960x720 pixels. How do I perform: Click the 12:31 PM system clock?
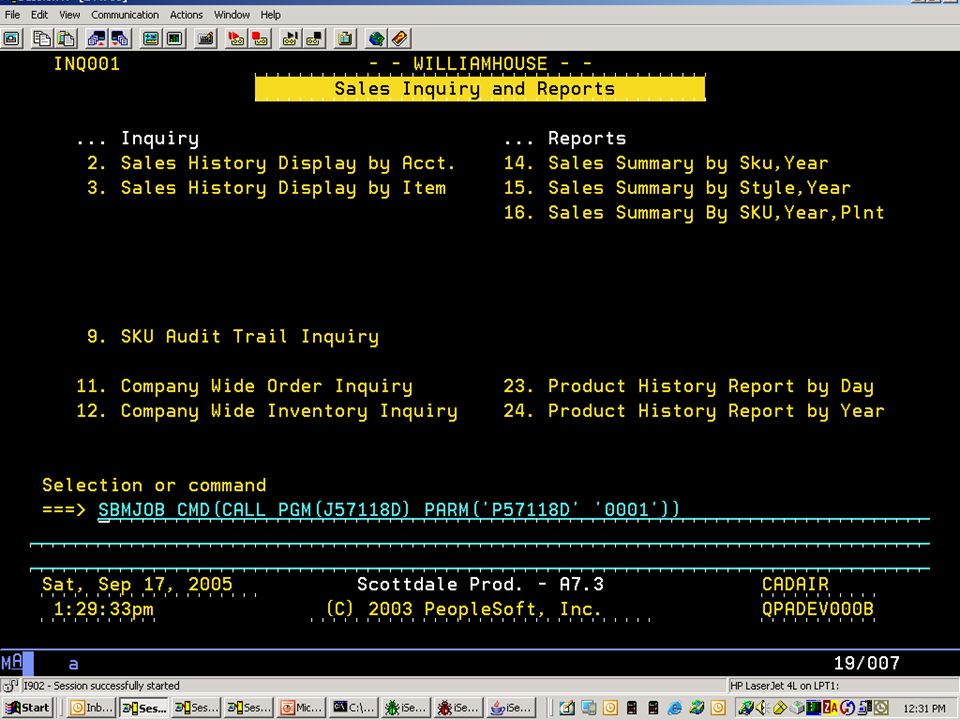tap(924, 708)
